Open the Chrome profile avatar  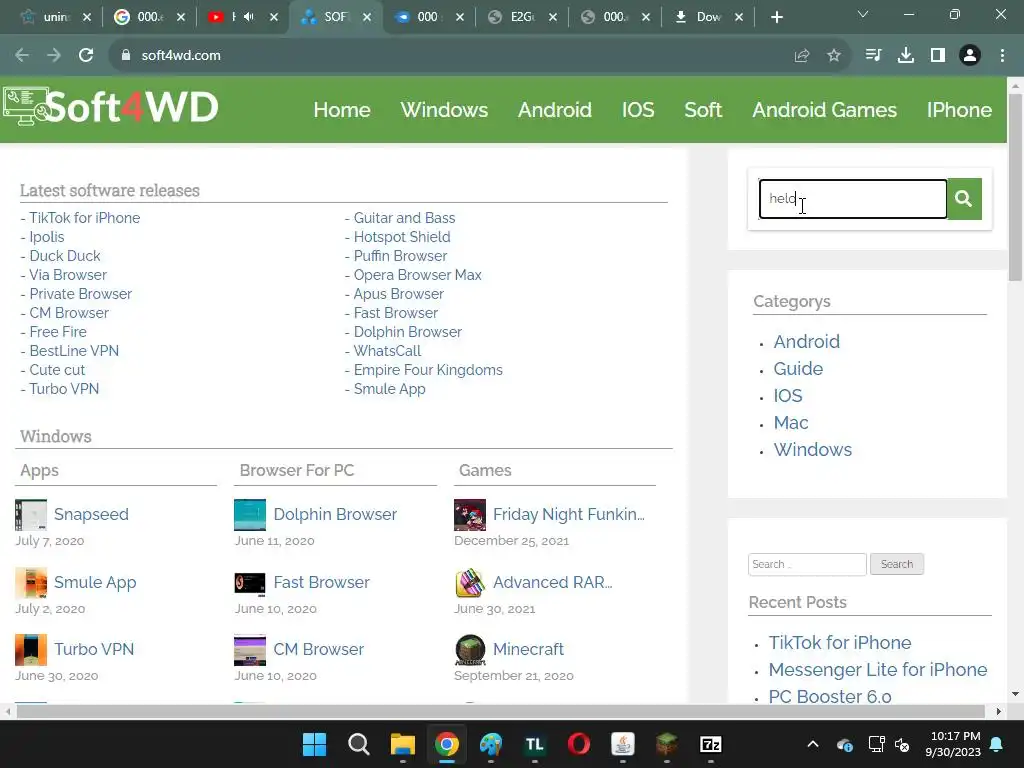pos(970,56)
